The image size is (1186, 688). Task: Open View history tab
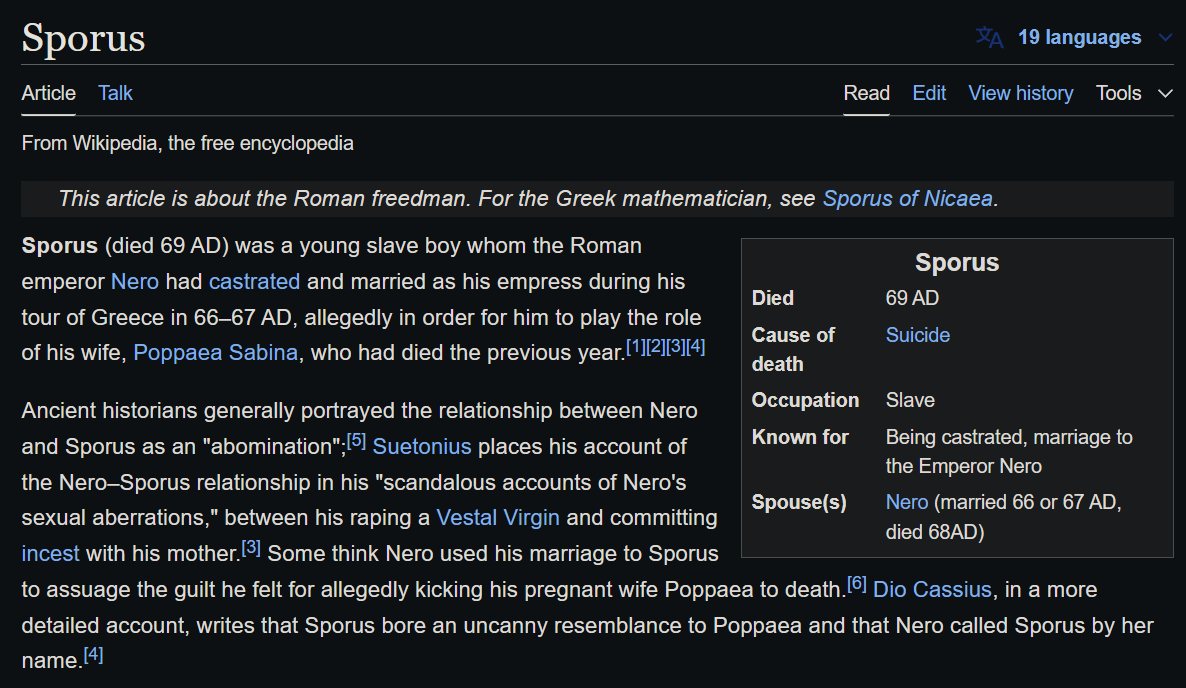click(x=1020, y=93)
